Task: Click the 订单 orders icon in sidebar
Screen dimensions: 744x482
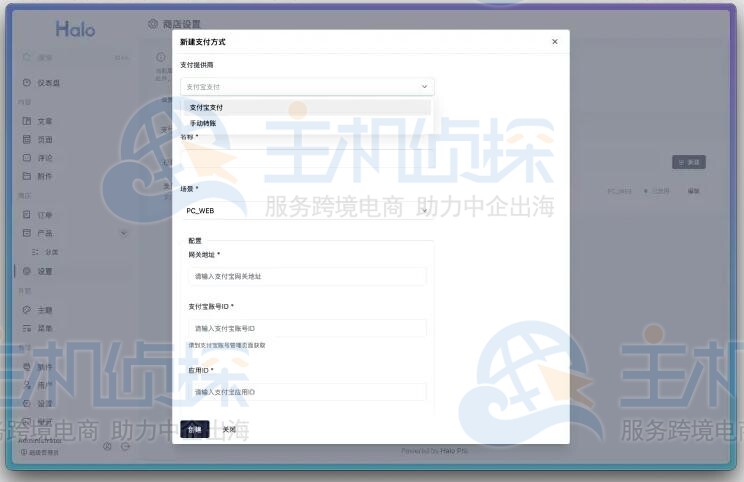Action: [x=27, y=214]
